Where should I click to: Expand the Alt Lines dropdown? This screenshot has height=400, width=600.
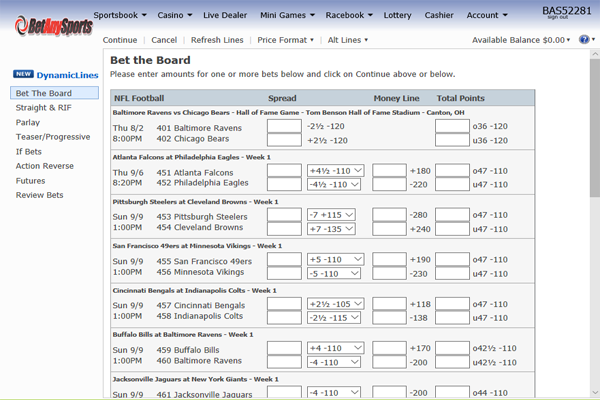[347, 40]
